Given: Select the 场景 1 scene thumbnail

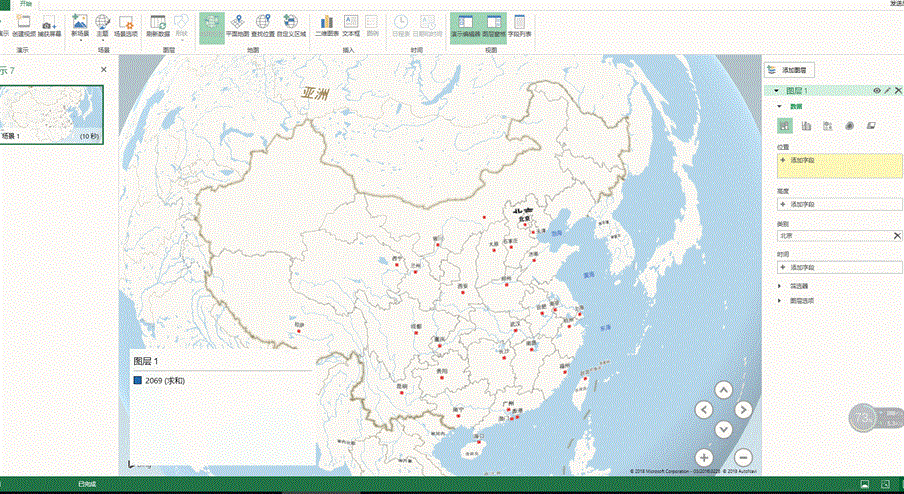Looking at the screenshot, I should pos(52,111).
